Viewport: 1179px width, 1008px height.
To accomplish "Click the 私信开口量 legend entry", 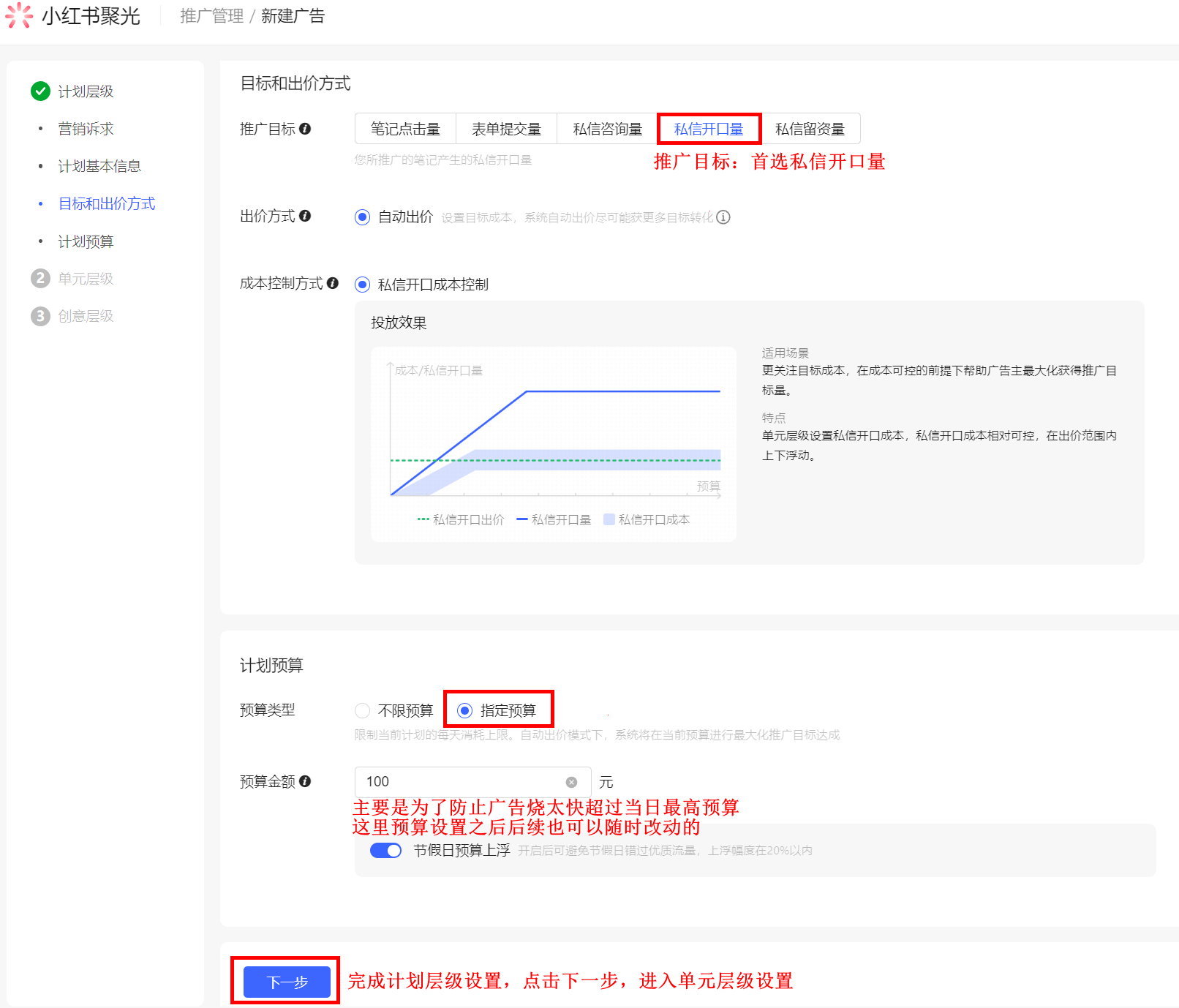I will 554,519.
